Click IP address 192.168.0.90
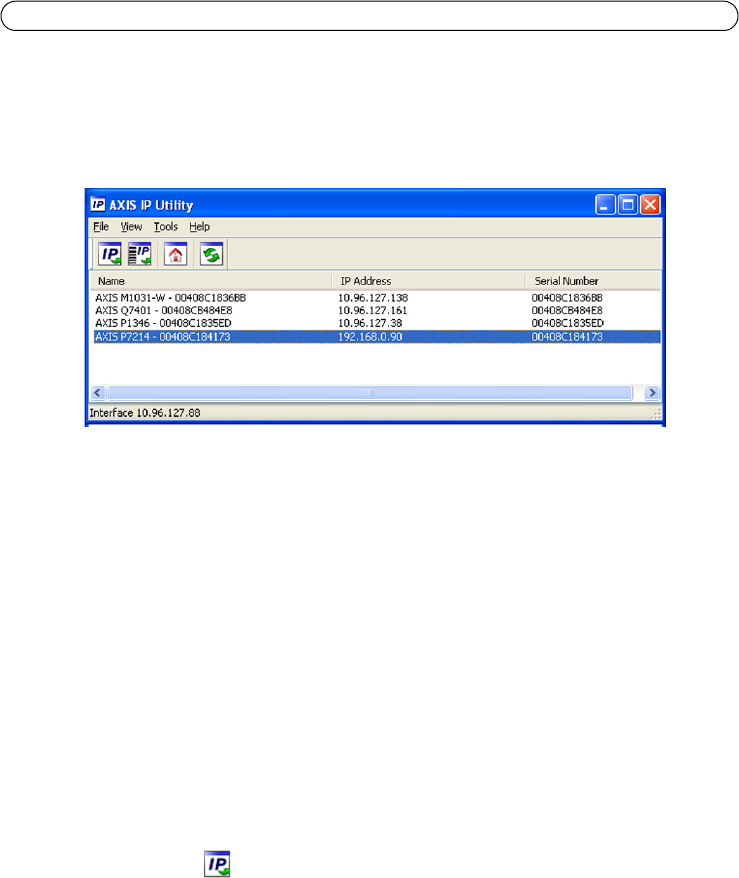Screen dimensions: 739x878 pyautogui.click(x=370, y=337)
